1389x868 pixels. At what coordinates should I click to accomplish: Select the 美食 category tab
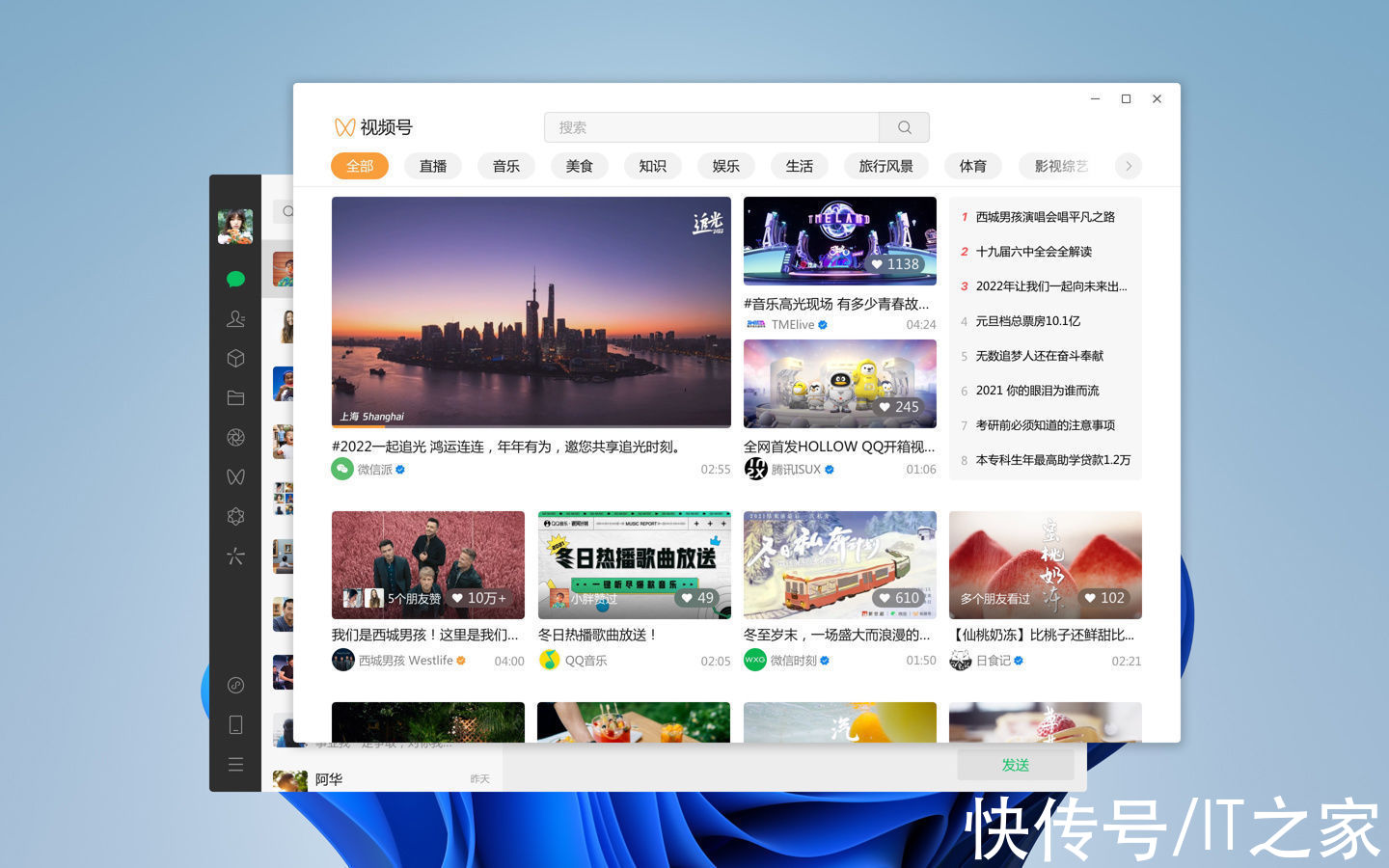[x=580, y=166]
